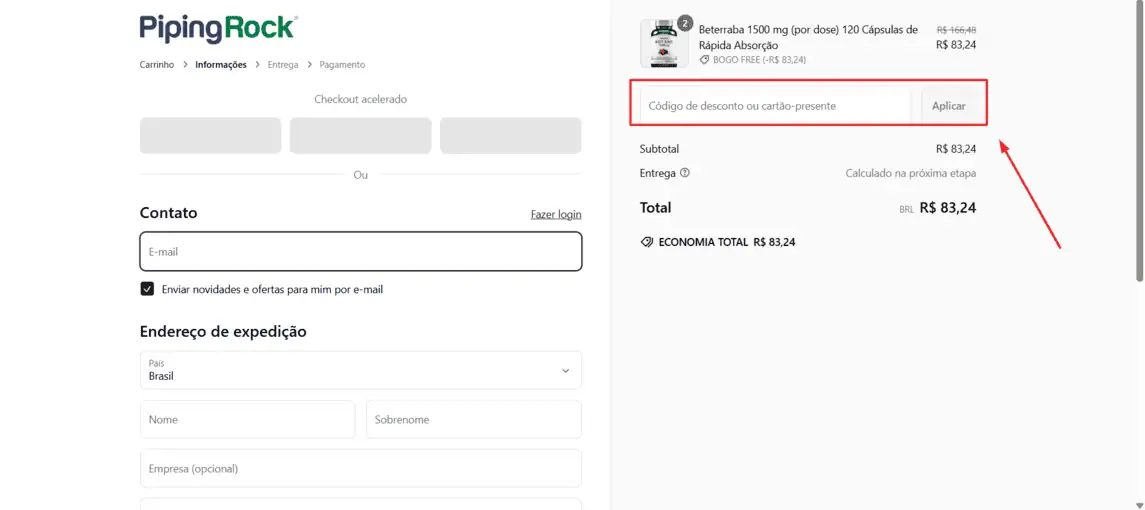Uncheck the email offers newsletter checkbox
1145x510 pixels.
click(x=148, y=289)
